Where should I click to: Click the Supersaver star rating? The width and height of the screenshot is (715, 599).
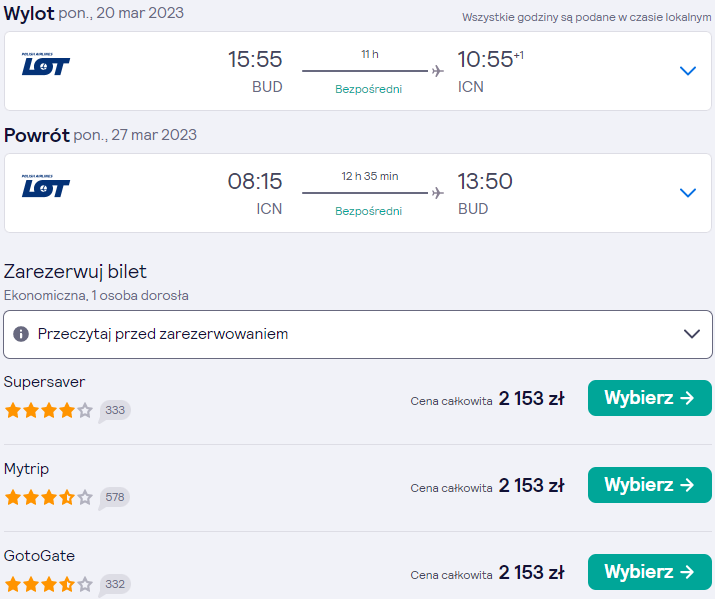point(49,411)
